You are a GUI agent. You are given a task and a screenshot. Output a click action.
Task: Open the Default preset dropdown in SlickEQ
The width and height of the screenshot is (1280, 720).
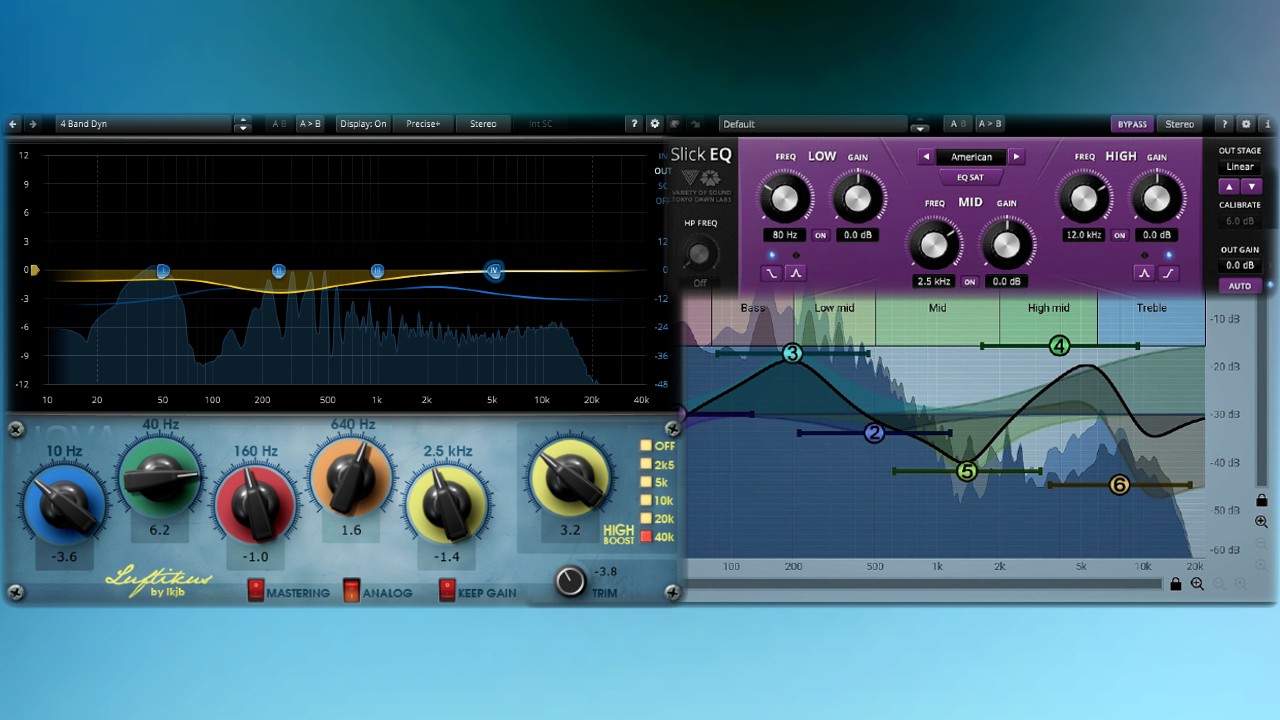pyautogui.click(x=812, y=124)
